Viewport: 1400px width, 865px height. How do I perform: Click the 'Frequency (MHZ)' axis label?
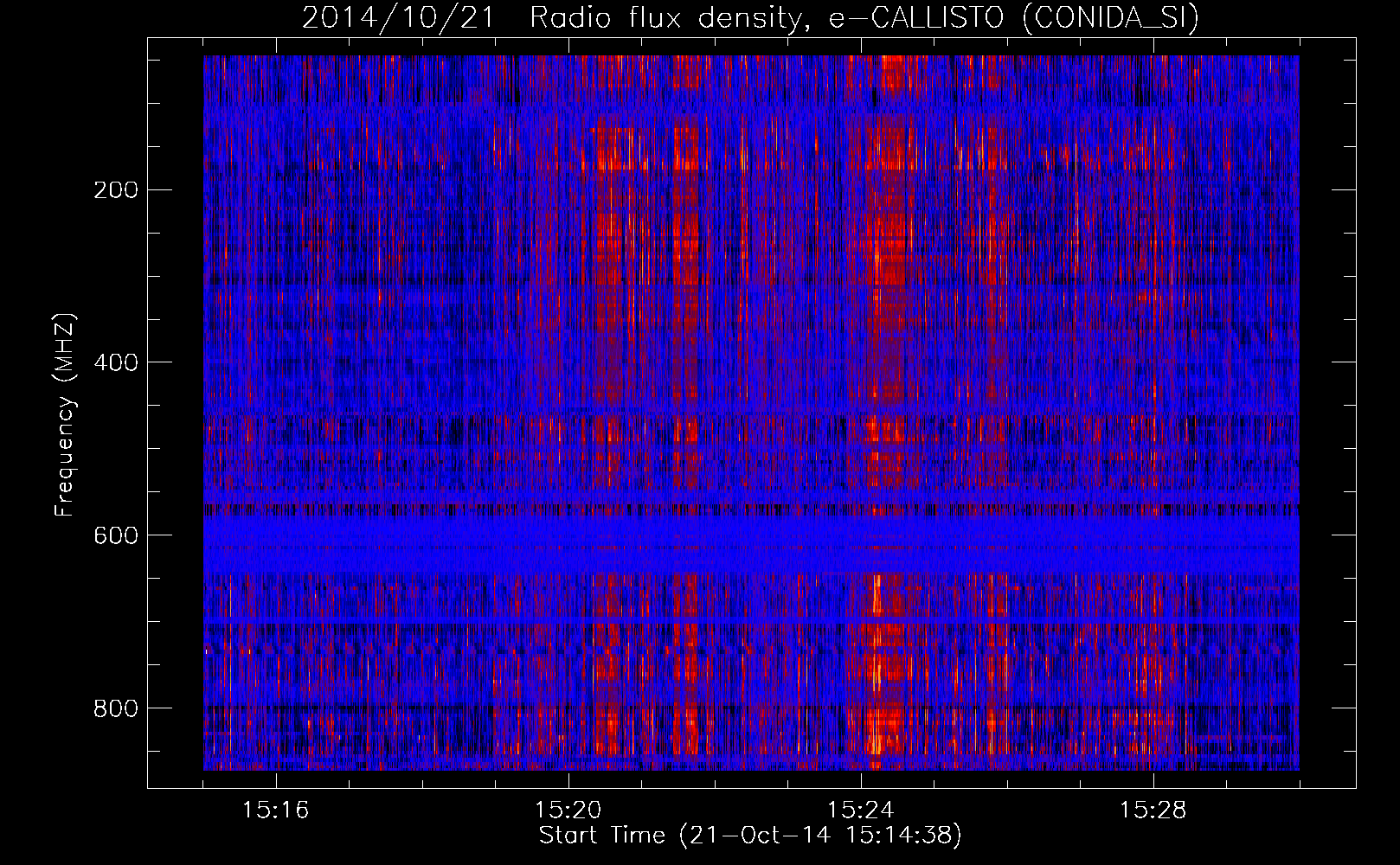coord(65,415)
